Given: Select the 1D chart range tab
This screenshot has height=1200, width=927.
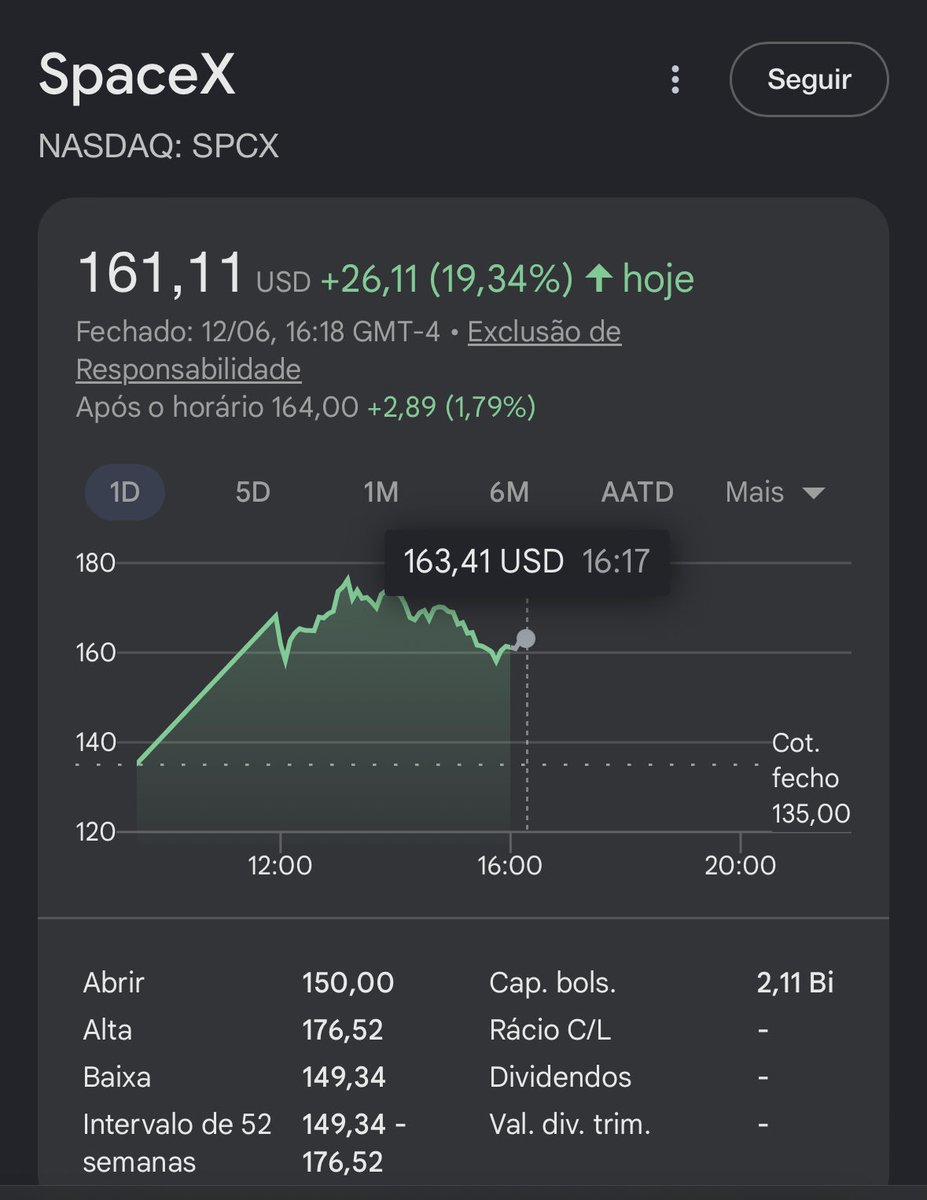Looking at the screenshot, I should point(124,492).
